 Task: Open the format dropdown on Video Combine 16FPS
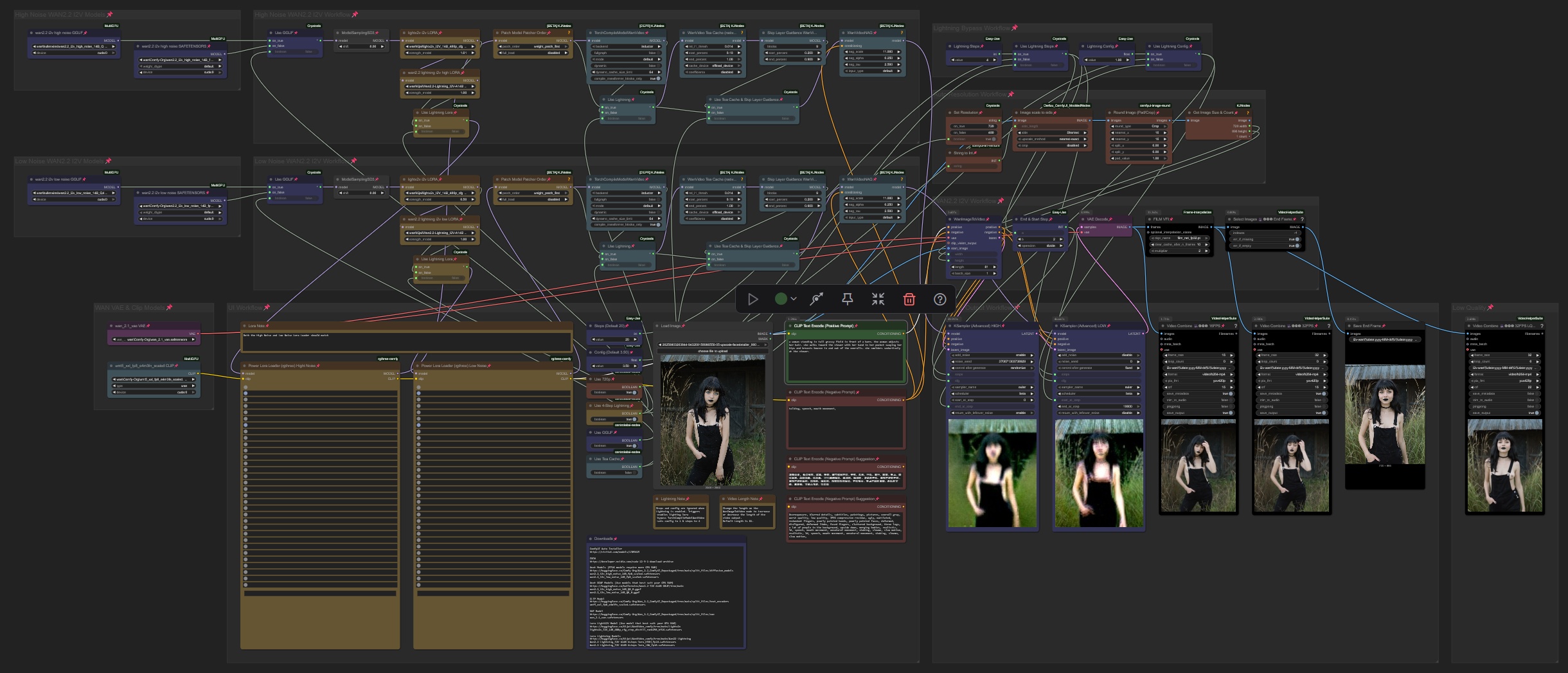(1198, 374)
